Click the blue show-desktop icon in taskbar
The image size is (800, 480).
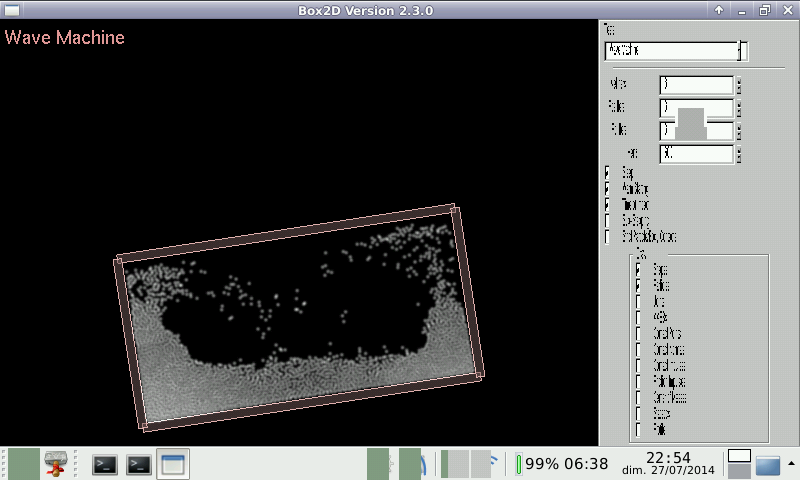click(x=767, y=466)
